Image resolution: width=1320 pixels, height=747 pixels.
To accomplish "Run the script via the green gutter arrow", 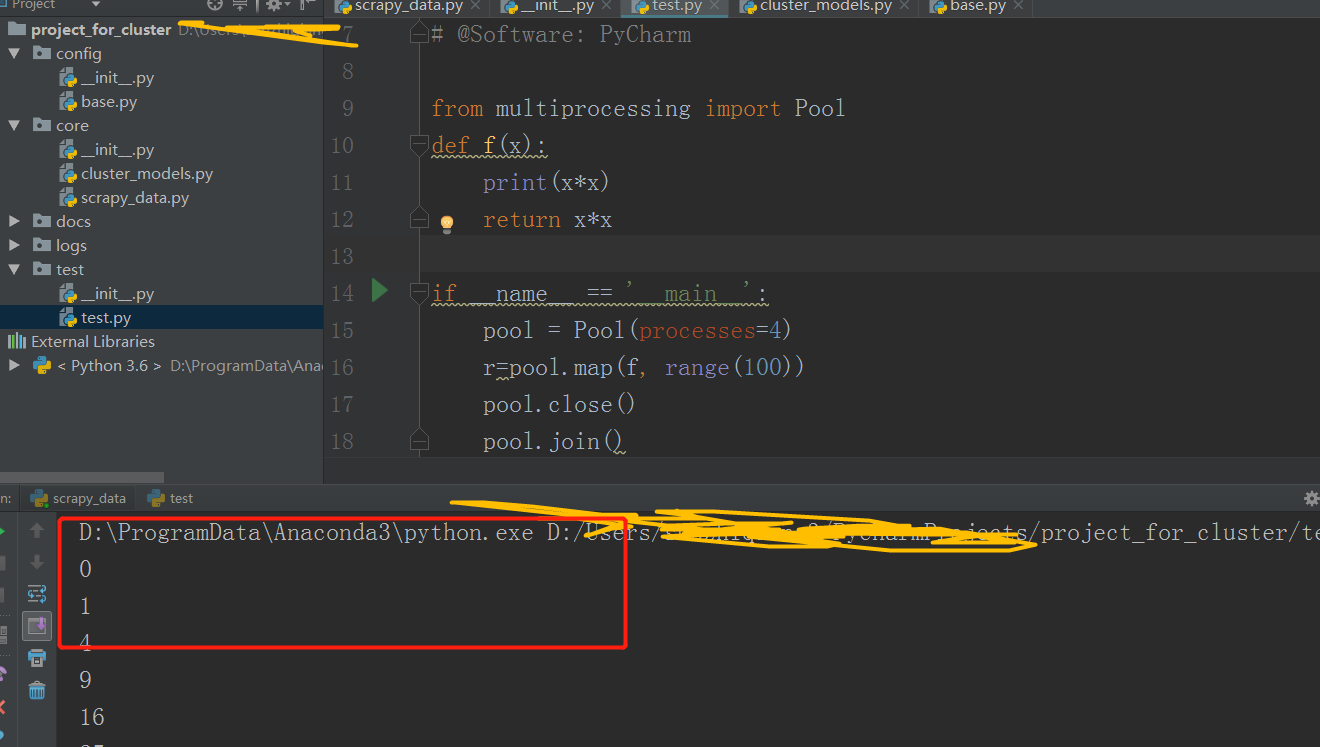I will click(x=379, y=290).
